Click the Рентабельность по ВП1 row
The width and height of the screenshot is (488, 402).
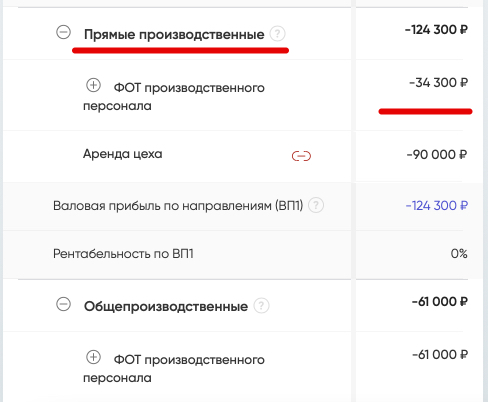(x=243, y=255)
